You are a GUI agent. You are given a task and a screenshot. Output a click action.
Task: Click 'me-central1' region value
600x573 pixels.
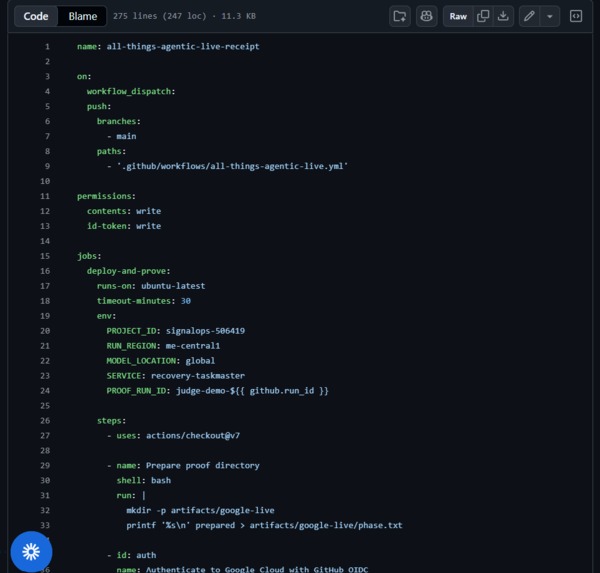(193, 346)
